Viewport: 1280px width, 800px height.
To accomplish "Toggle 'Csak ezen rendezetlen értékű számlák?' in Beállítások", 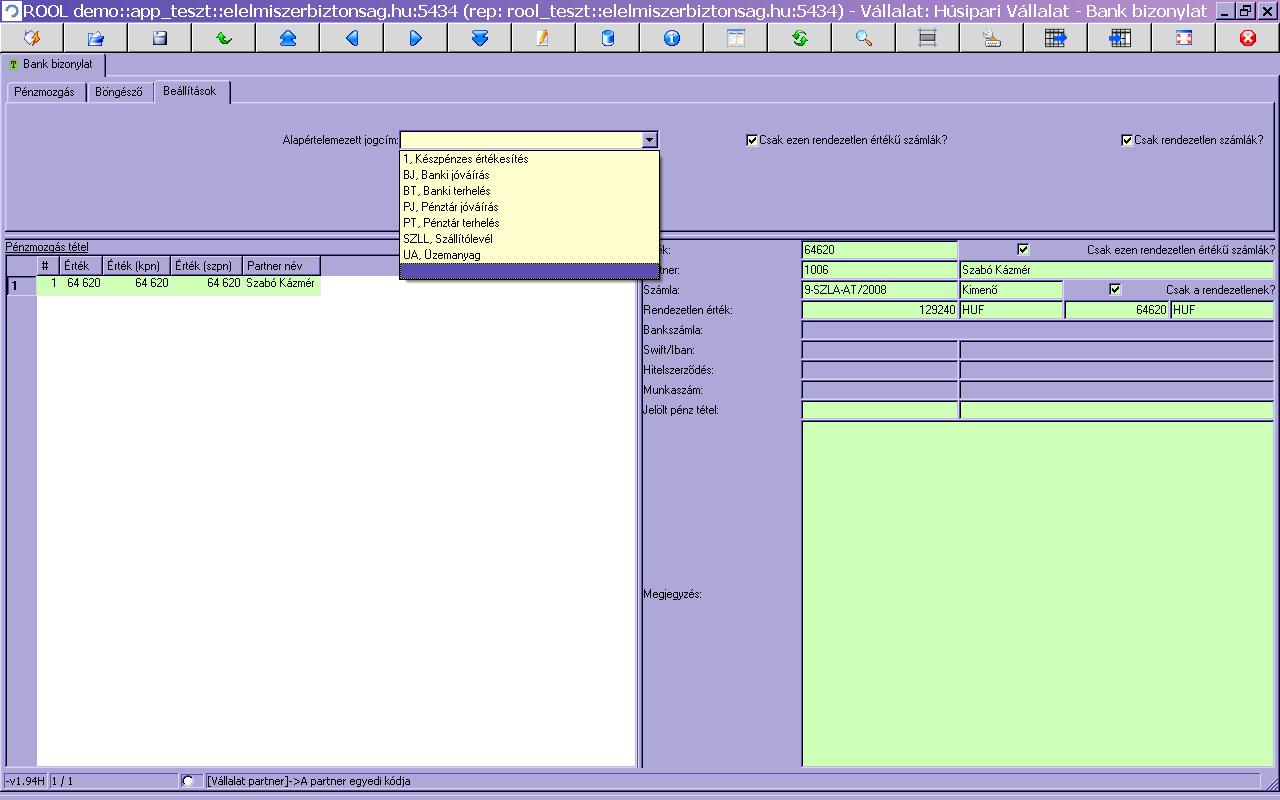I will 752,140.
